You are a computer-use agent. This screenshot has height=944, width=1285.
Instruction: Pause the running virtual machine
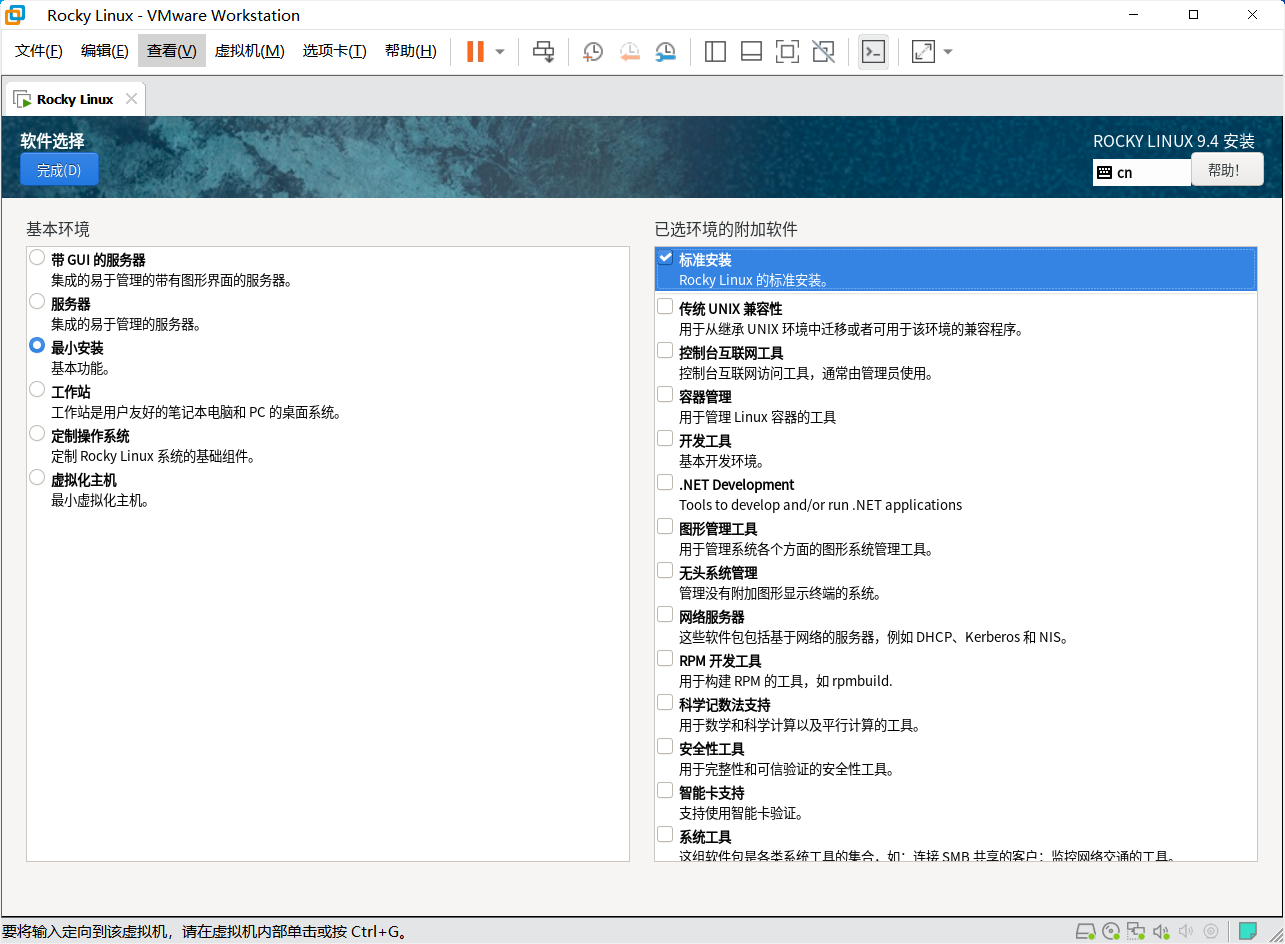[477, 51]
